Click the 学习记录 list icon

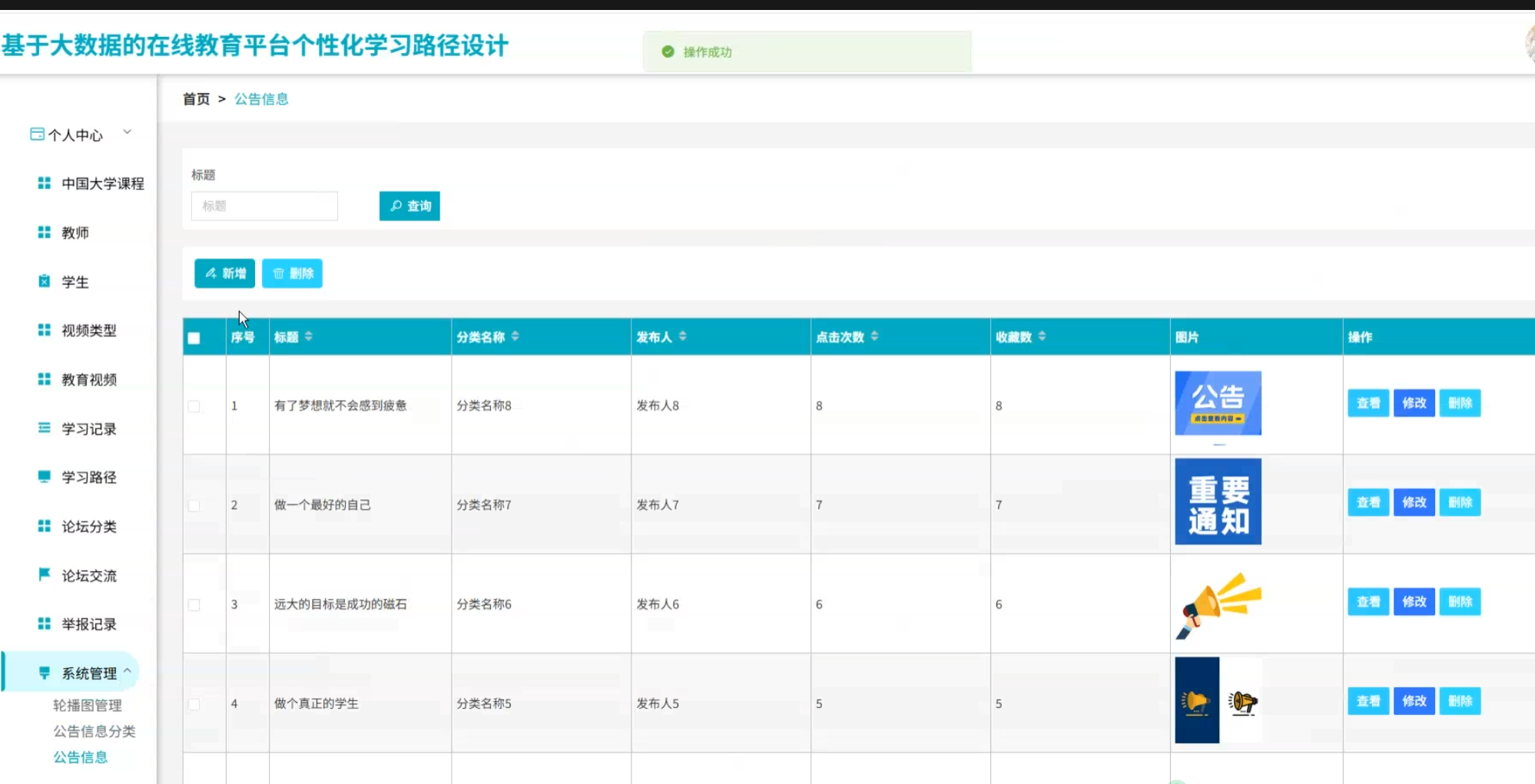pos(45,428)
